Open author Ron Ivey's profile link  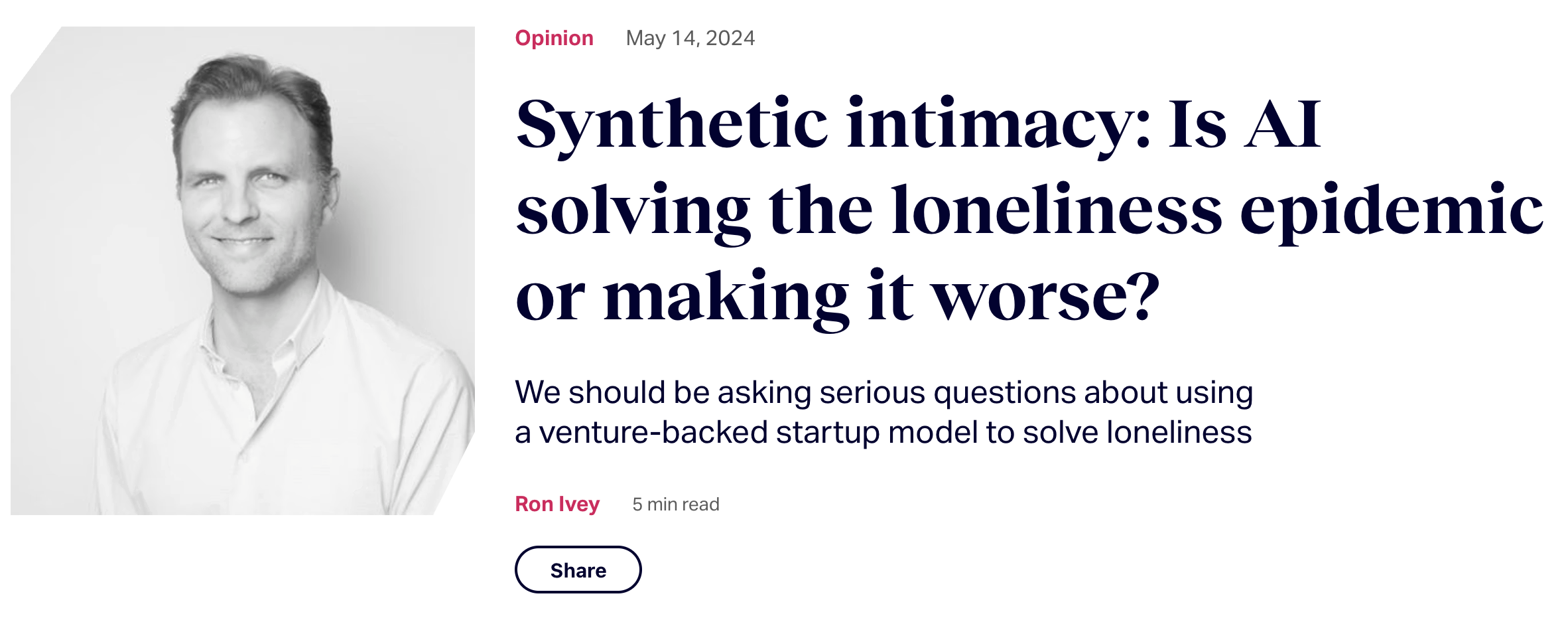[557, 504]
